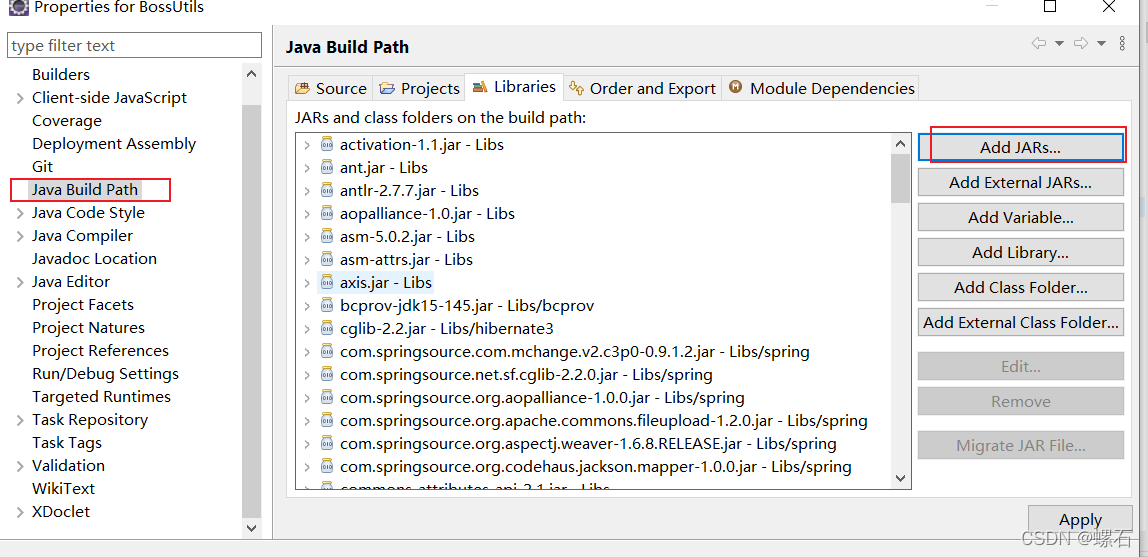Open the three-dot view menu icon
The width and height of the screenshot is (1148, 557).
[1122, 44]
